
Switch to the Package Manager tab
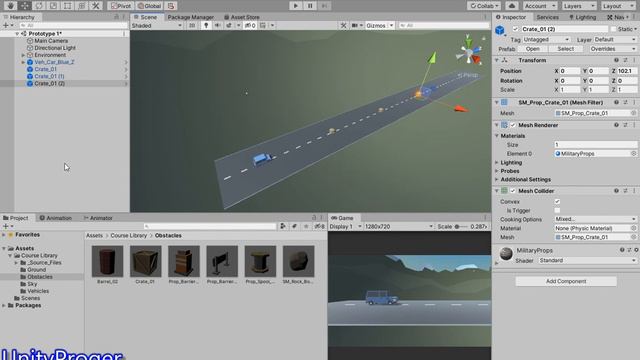pos(190,17)
